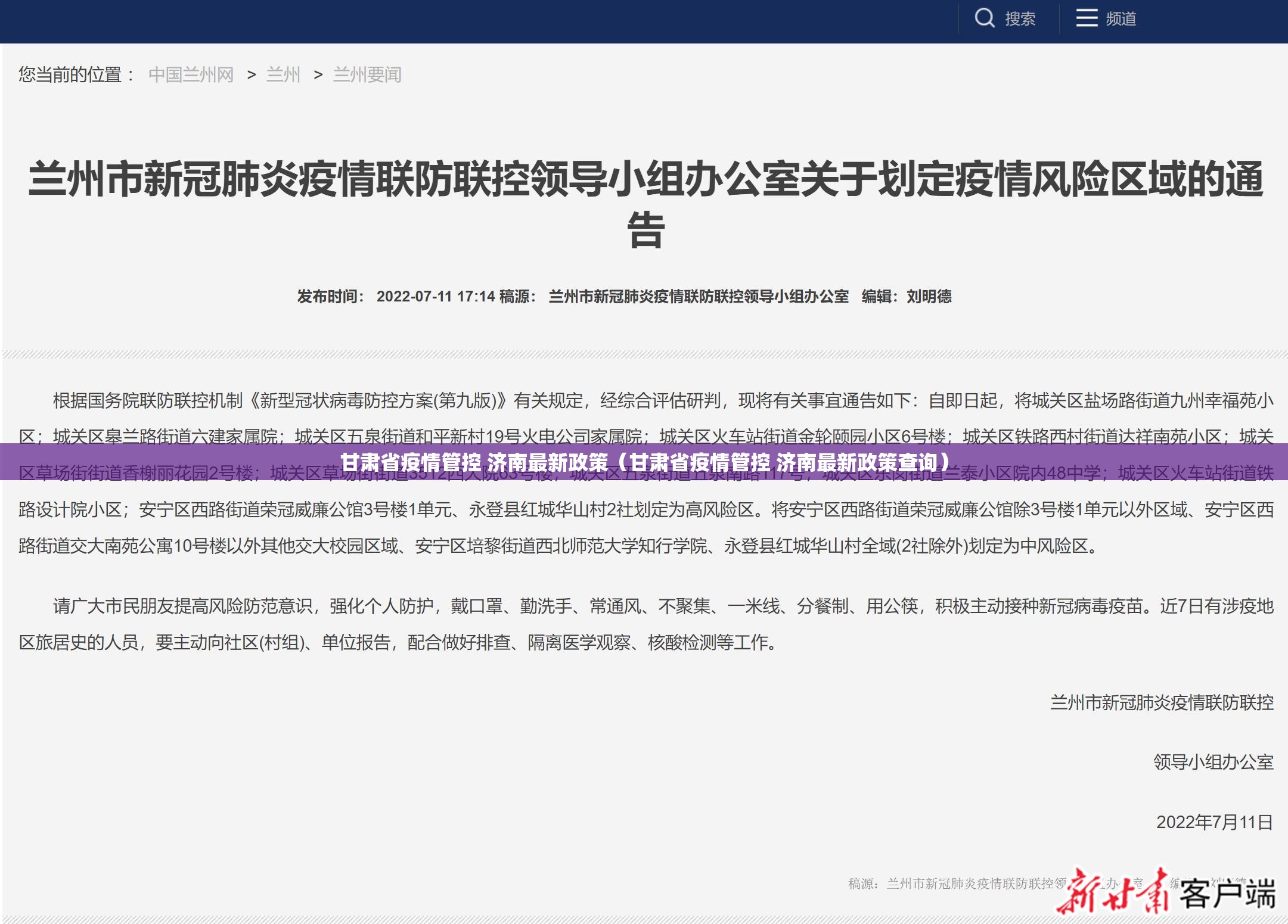Click the publish time 2022-07-11 17:14
Image resolution: width=1288 pixels, height=924 pixels.
point(435,297)
